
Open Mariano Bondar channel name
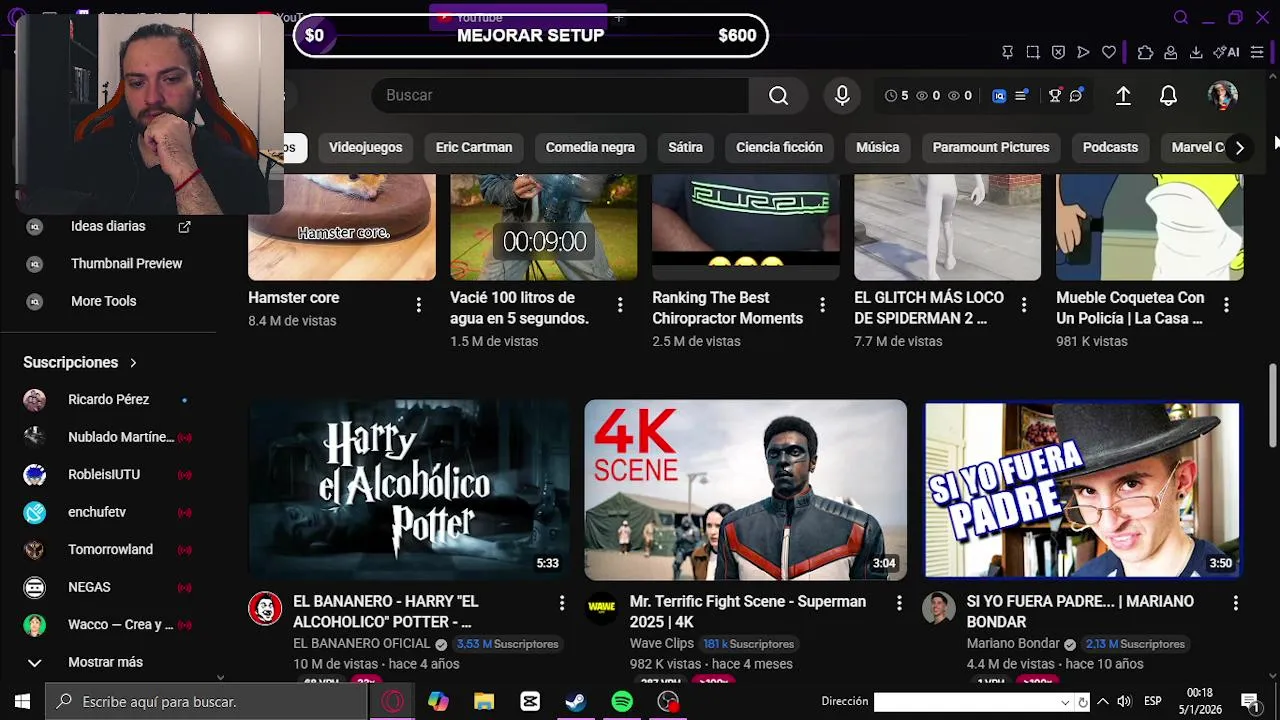(1012, 644)
